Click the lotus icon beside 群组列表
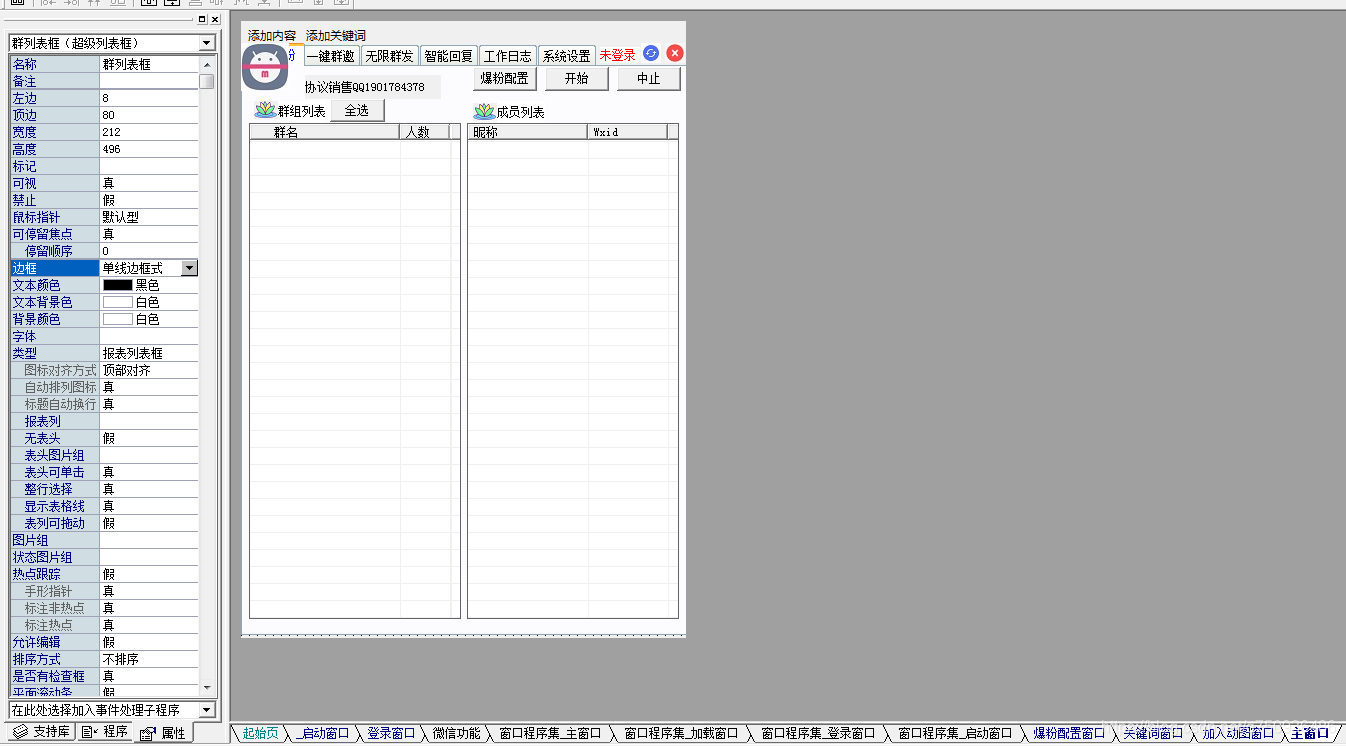 coord(265,110)
